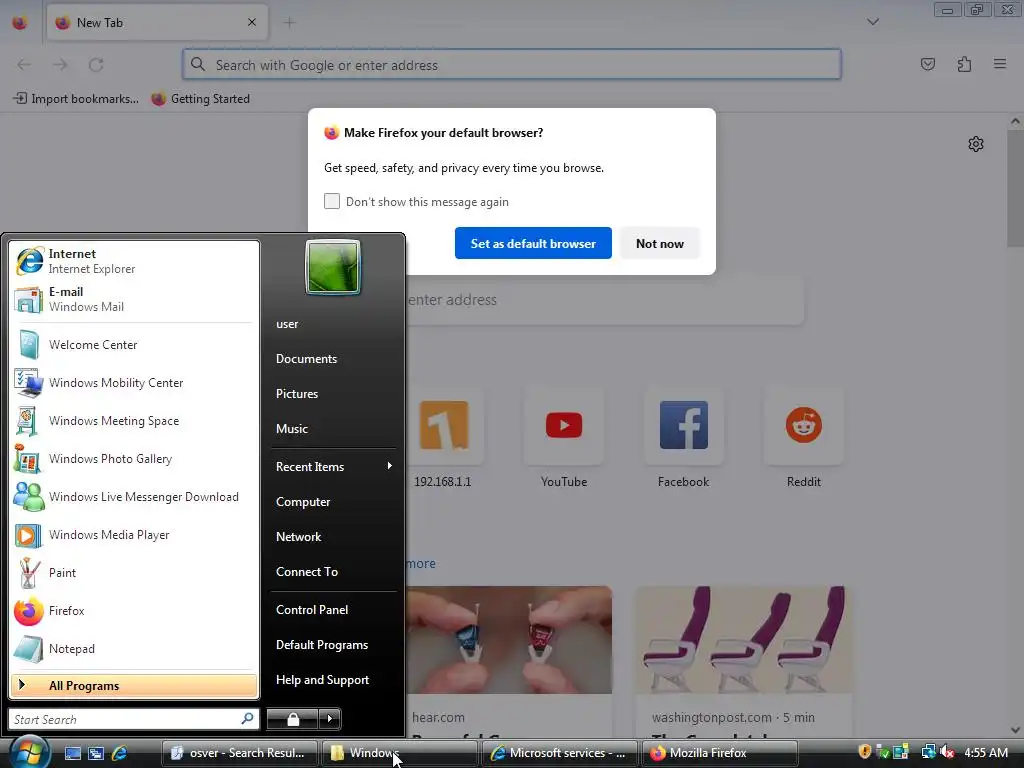Viewport: 1024px width, 768px height.
Task: Click Switch between windows quick launch icon
Action: coord(96,753)
